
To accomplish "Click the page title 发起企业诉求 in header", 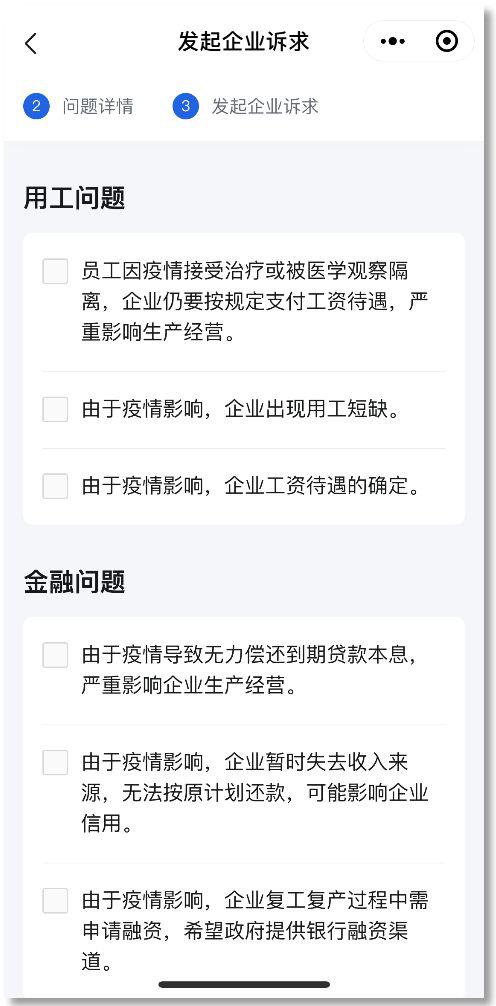I will 244,42.
